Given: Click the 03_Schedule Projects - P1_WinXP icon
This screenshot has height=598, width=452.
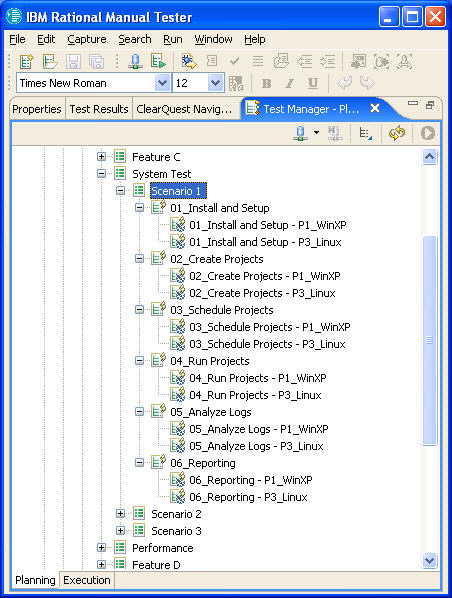Looking at the screenshot, I should (x=178, y=326).
